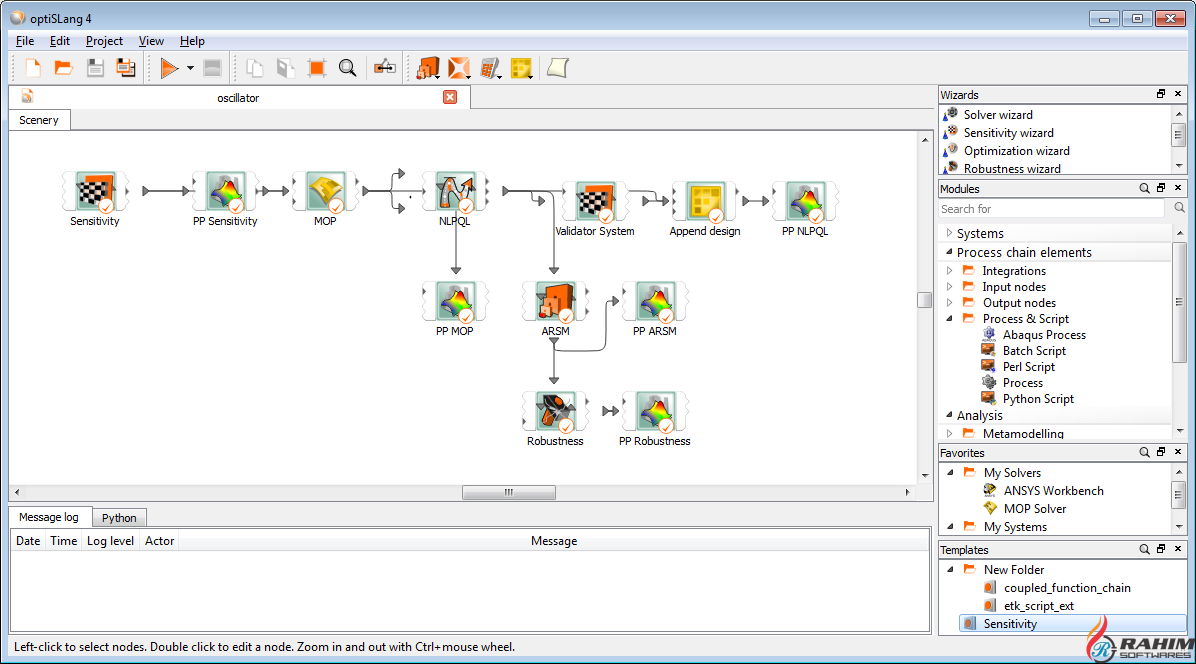This screenshot has width=1196, height=664.
Task: Select the PP NLPQL node
Action: (x=805, y=201)
